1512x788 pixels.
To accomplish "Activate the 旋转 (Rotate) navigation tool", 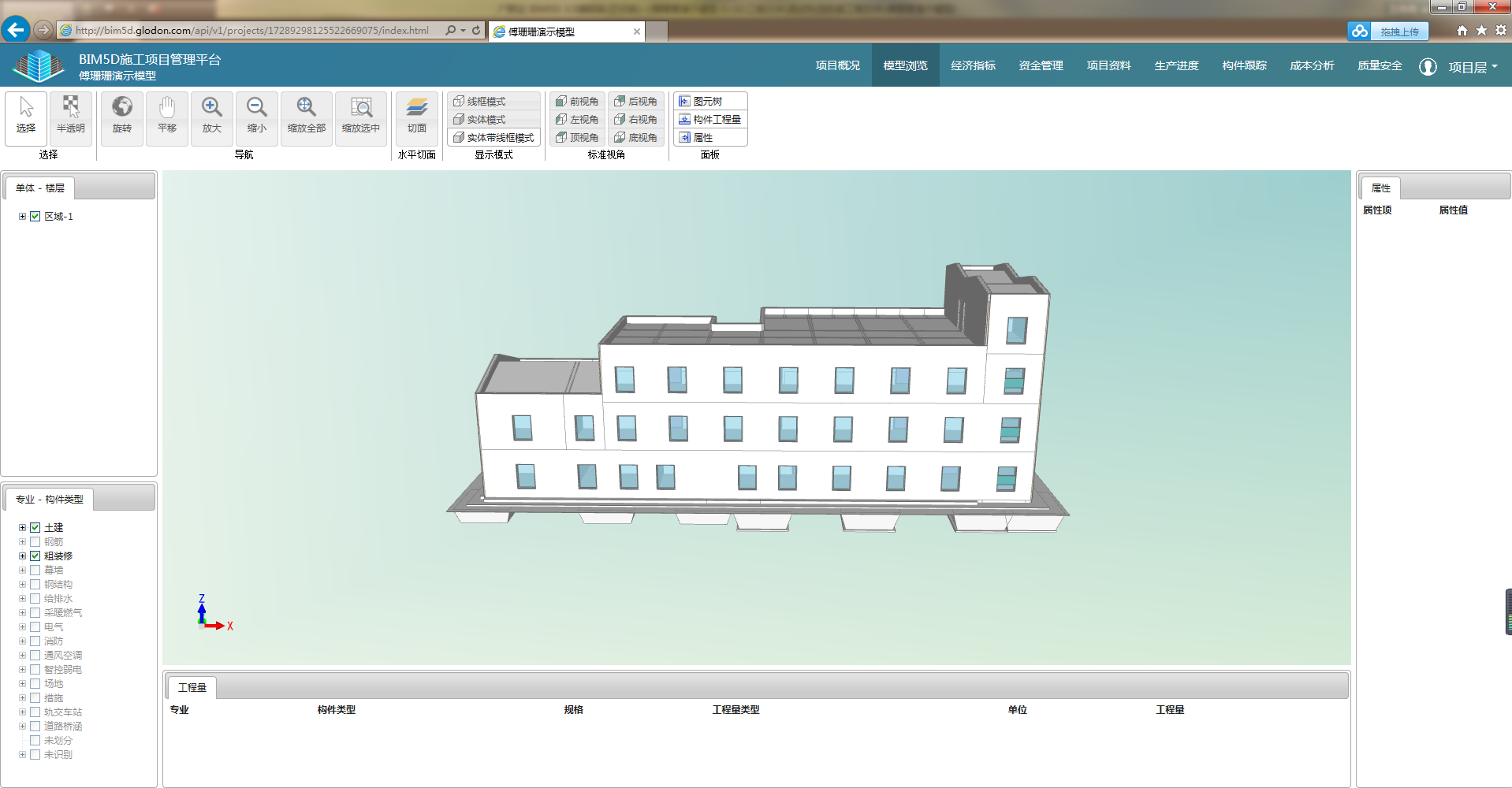I will coord(121,117).
